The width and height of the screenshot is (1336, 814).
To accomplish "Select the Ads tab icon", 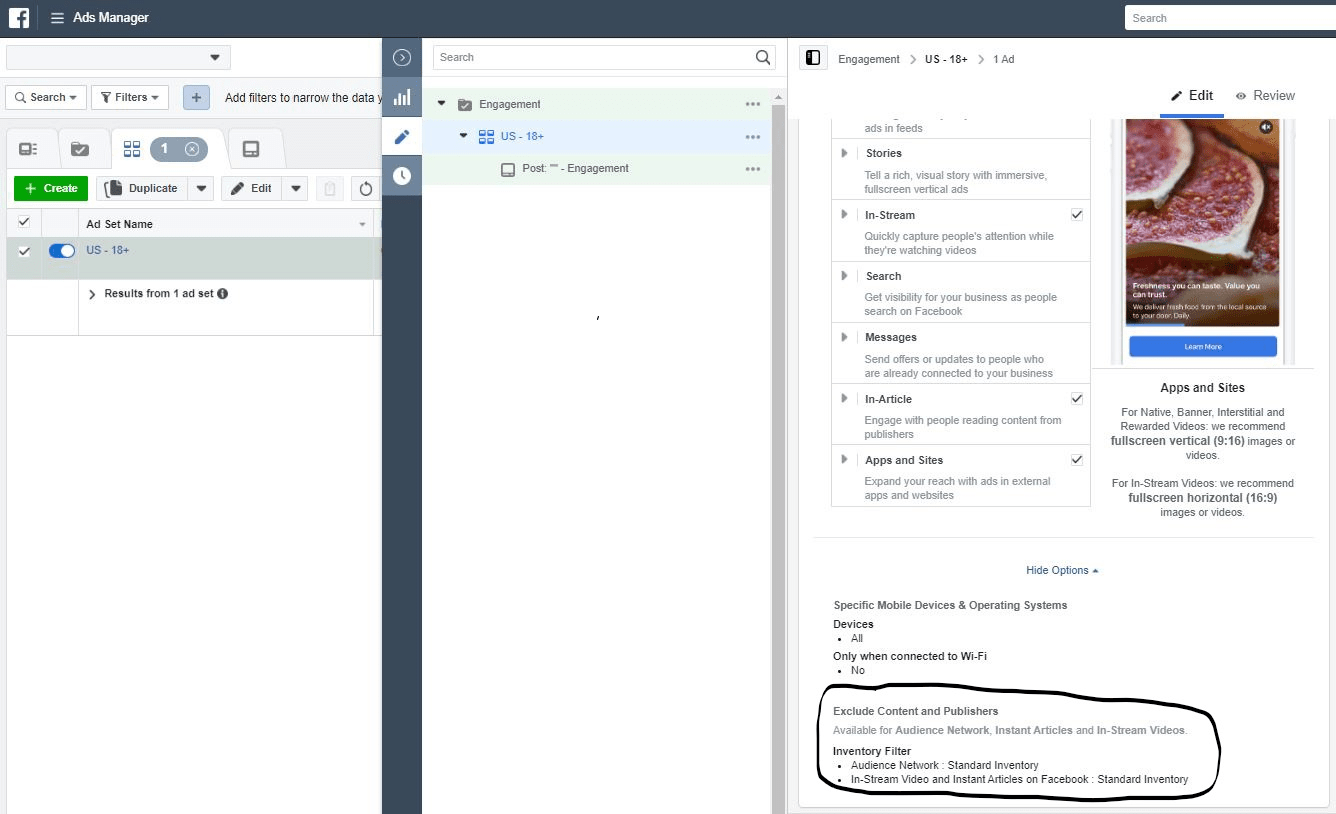I will tap(251, 149).
